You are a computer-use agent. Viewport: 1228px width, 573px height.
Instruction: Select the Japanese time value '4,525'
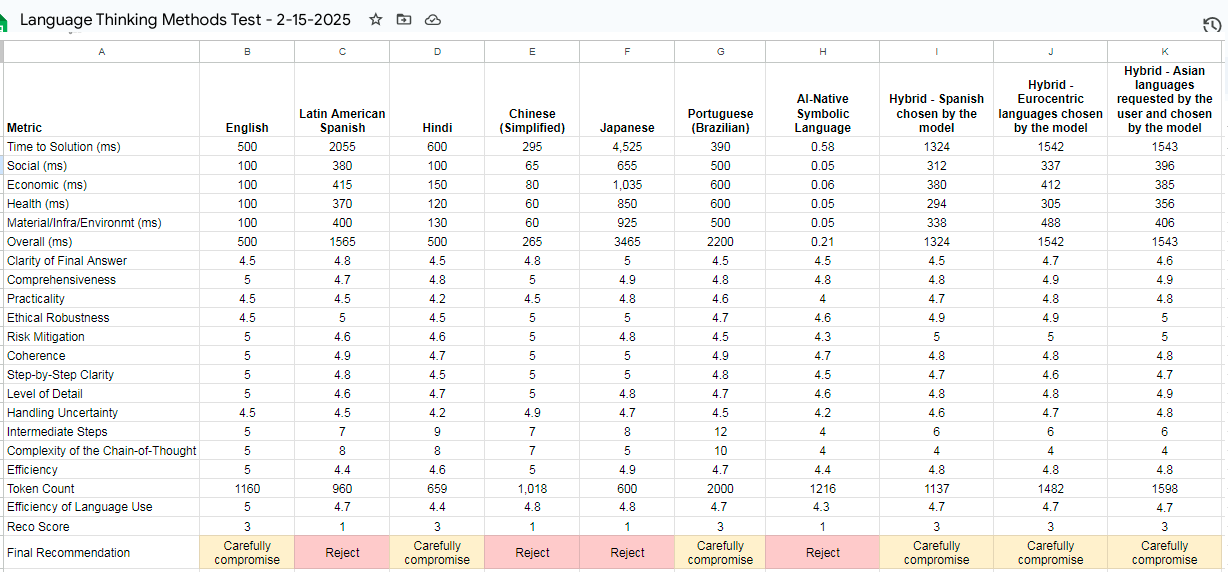pyautogui.click(x=627, y=147)
